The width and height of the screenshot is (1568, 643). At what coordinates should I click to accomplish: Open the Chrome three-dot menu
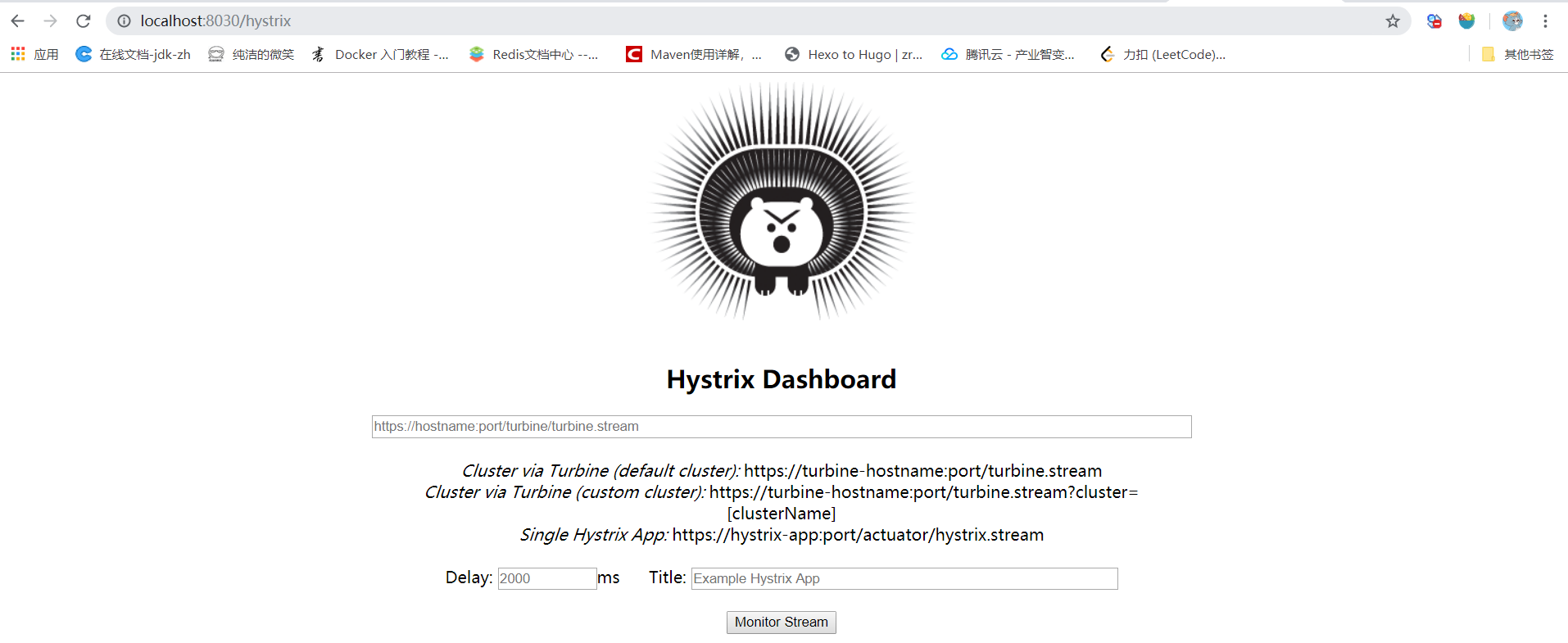1545,21
